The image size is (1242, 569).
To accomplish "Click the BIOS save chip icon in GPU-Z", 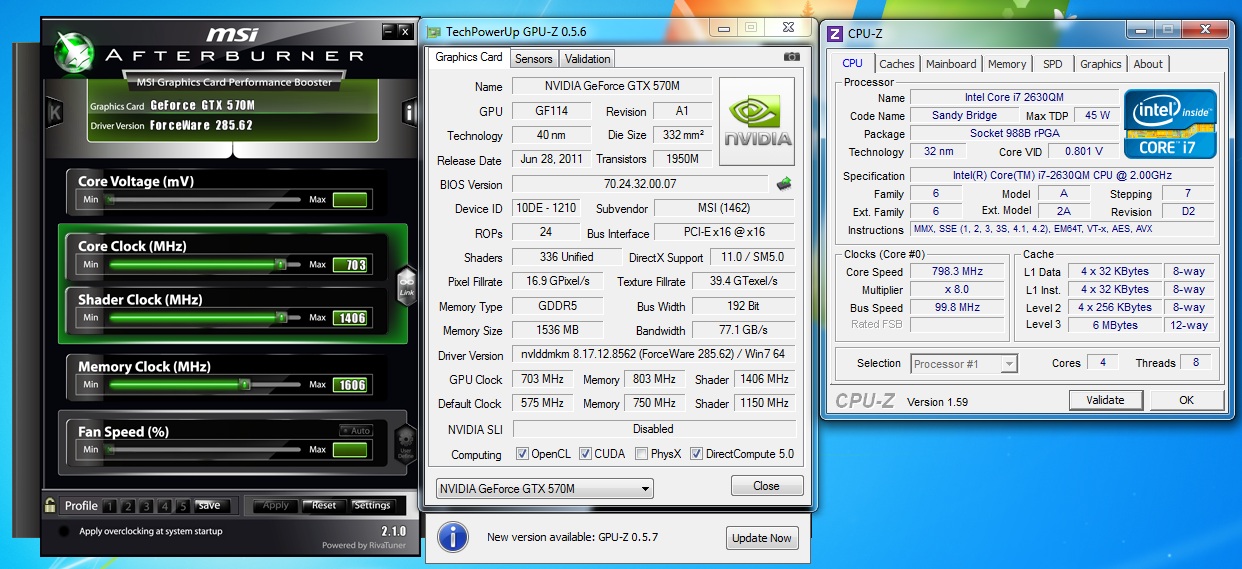I will pyautogui.click(x=785, y=184).
